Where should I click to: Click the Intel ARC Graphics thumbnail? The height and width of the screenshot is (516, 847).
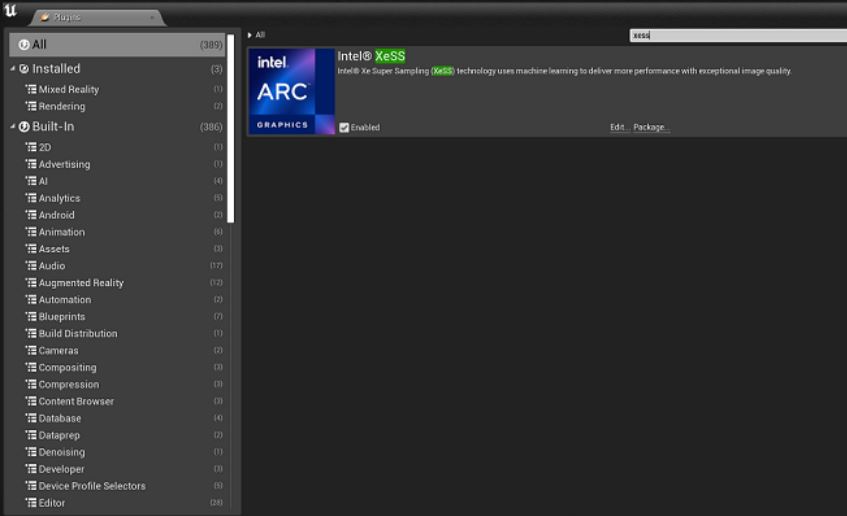[x=292, y=91]
